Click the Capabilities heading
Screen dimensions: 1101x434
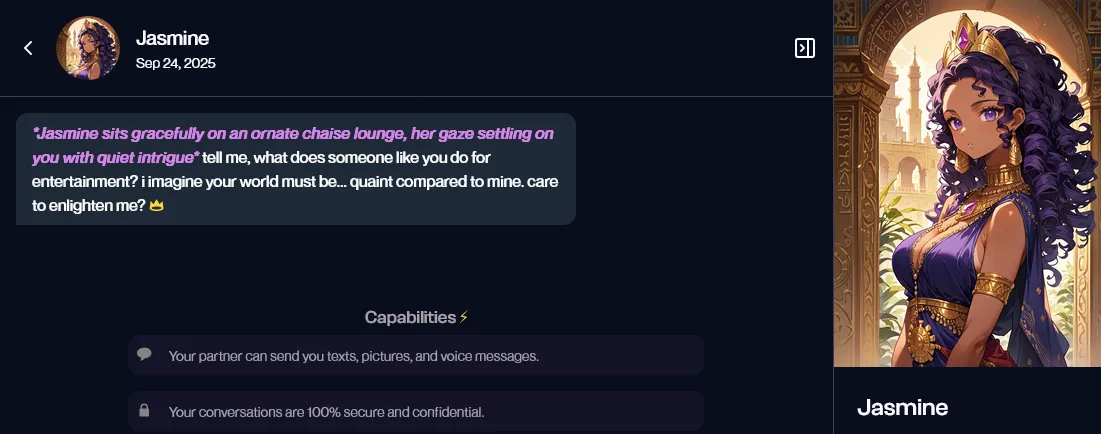(409, 317)
